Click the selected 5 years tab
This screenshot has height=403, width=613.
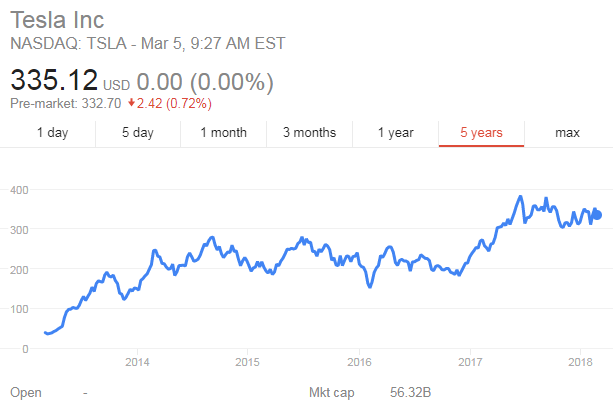click(481, 132)
